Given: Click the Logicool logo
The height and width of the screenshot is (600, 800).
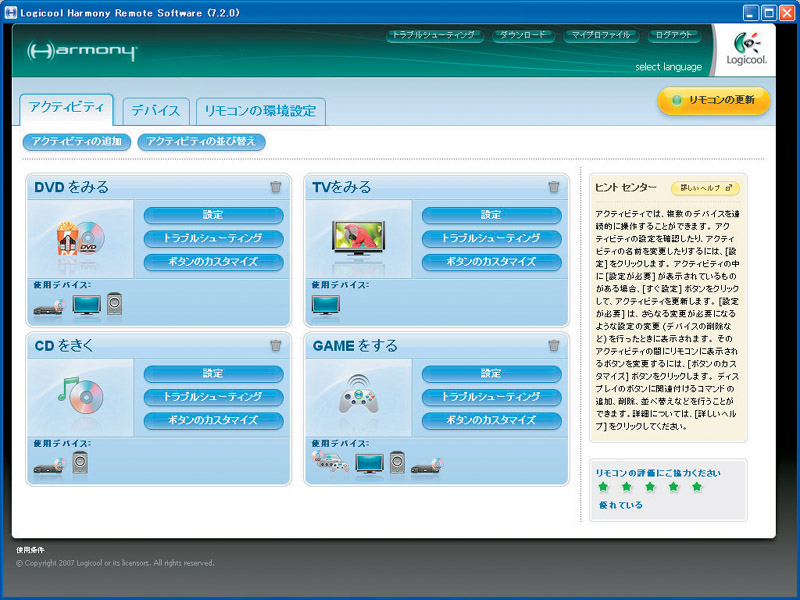Looking at the screenshot, I should click(x=747, y=50).
